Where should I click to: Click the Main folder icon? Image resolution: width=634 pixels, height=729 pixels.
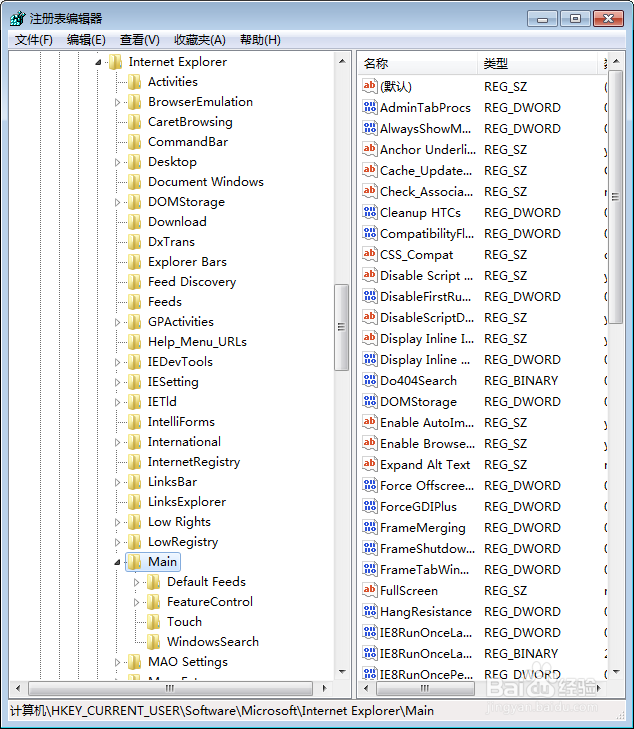click(134, 562)
